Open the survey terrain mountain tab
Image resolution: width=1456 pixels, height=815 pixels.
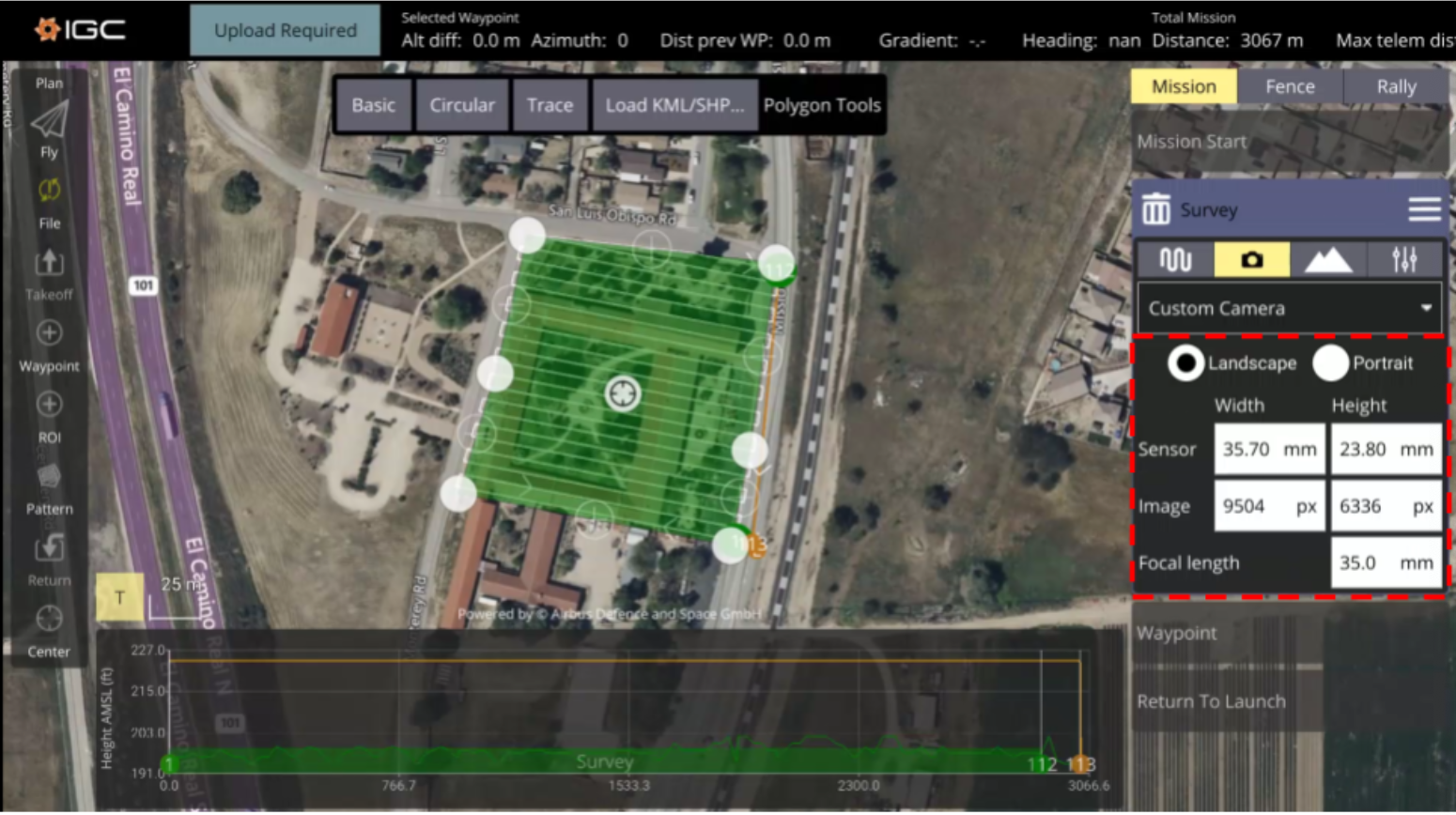pos(1327,260)
